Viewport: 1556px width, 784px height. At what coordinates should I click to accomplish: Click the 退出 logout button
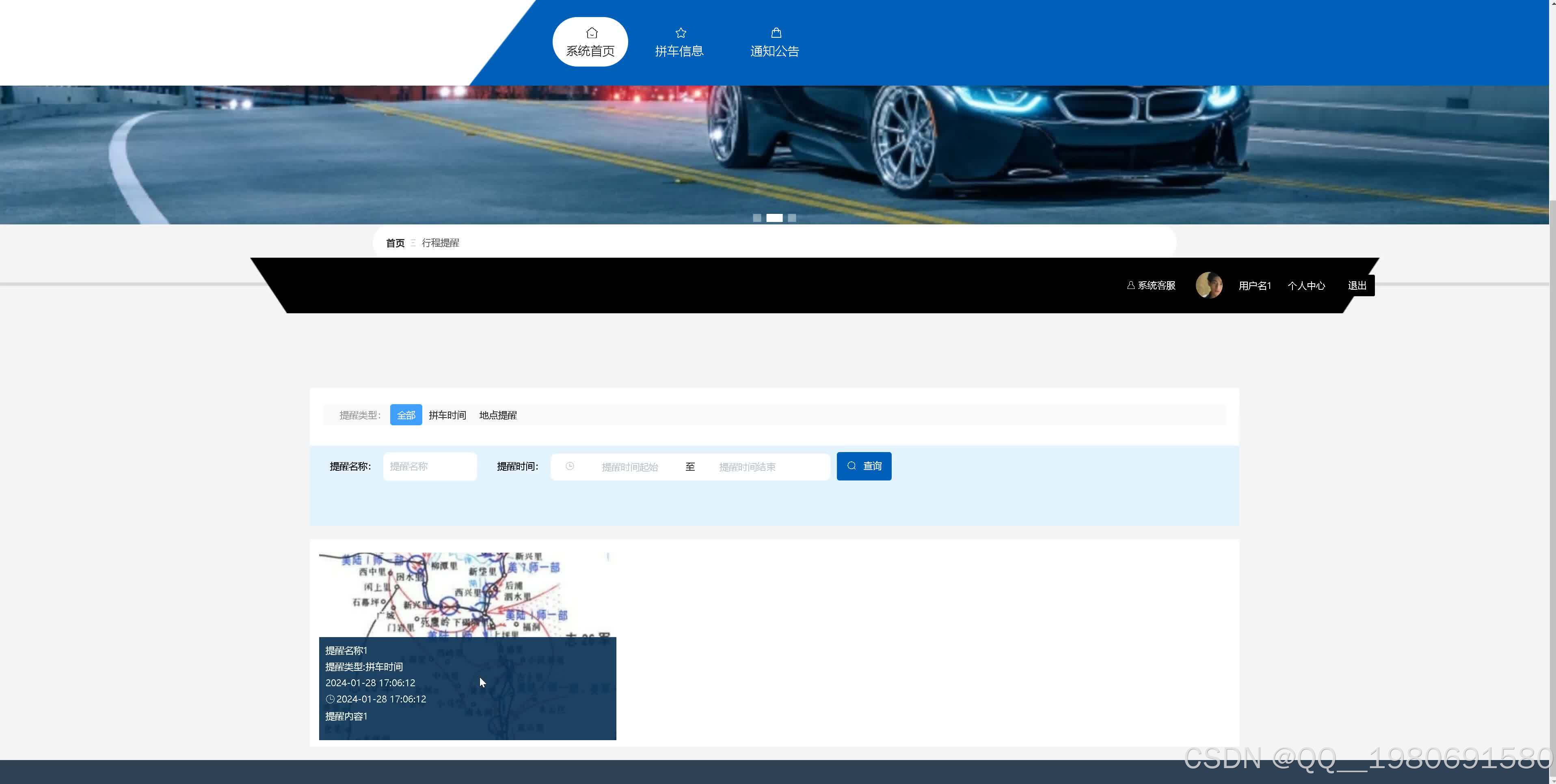[x=1357, y=285]
